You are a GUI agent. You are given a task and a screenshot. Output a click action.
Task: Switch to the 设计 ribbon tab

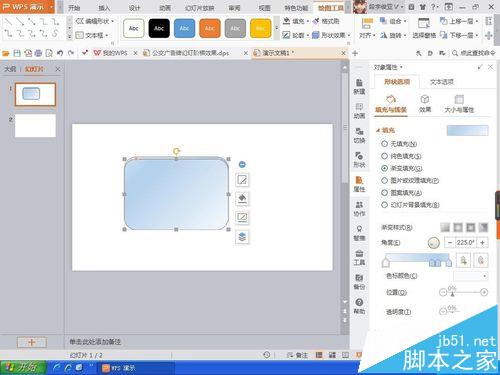134,8
